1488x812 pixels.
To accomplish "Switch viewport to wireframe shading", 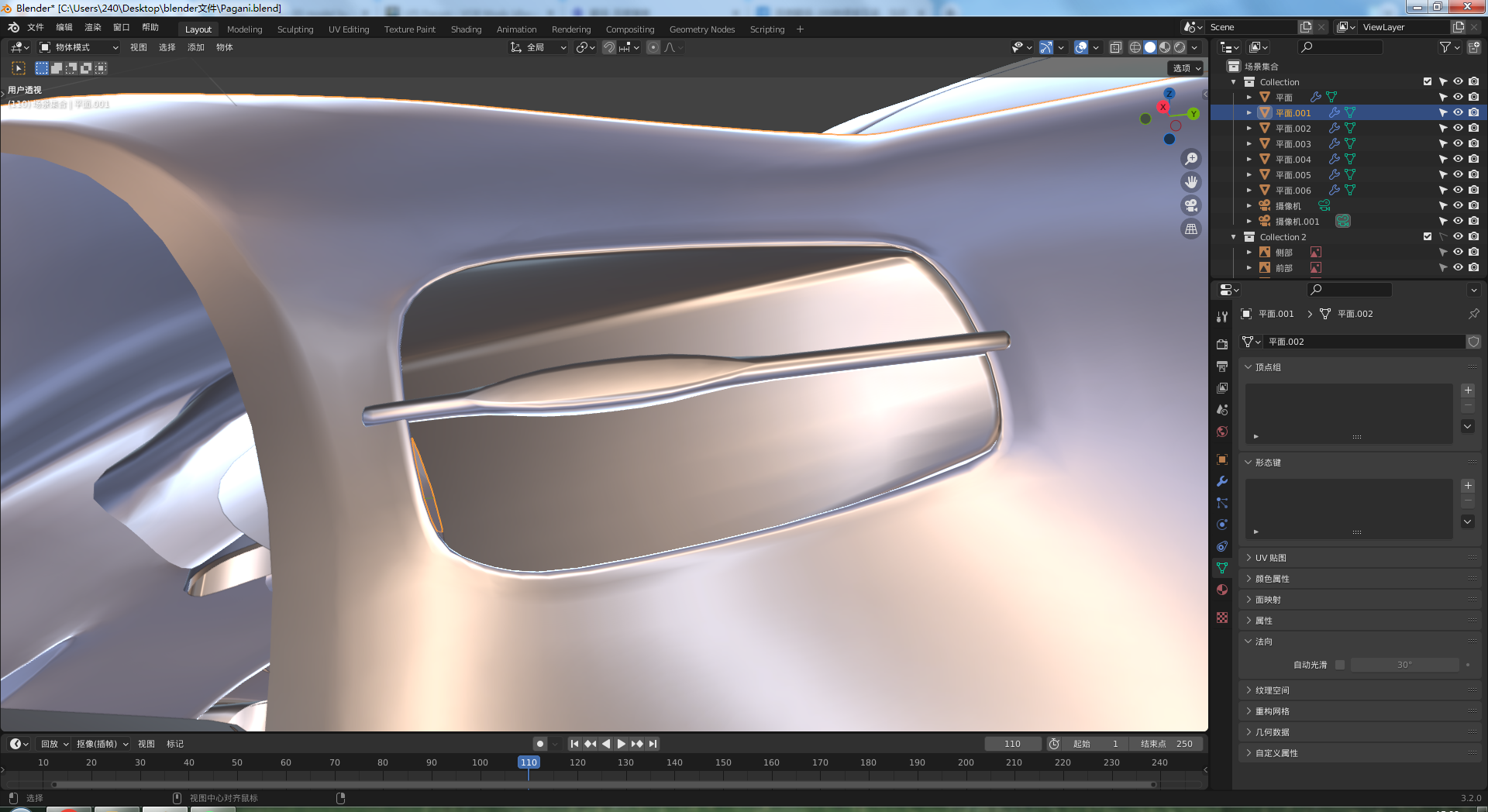I will (1135, 47).
